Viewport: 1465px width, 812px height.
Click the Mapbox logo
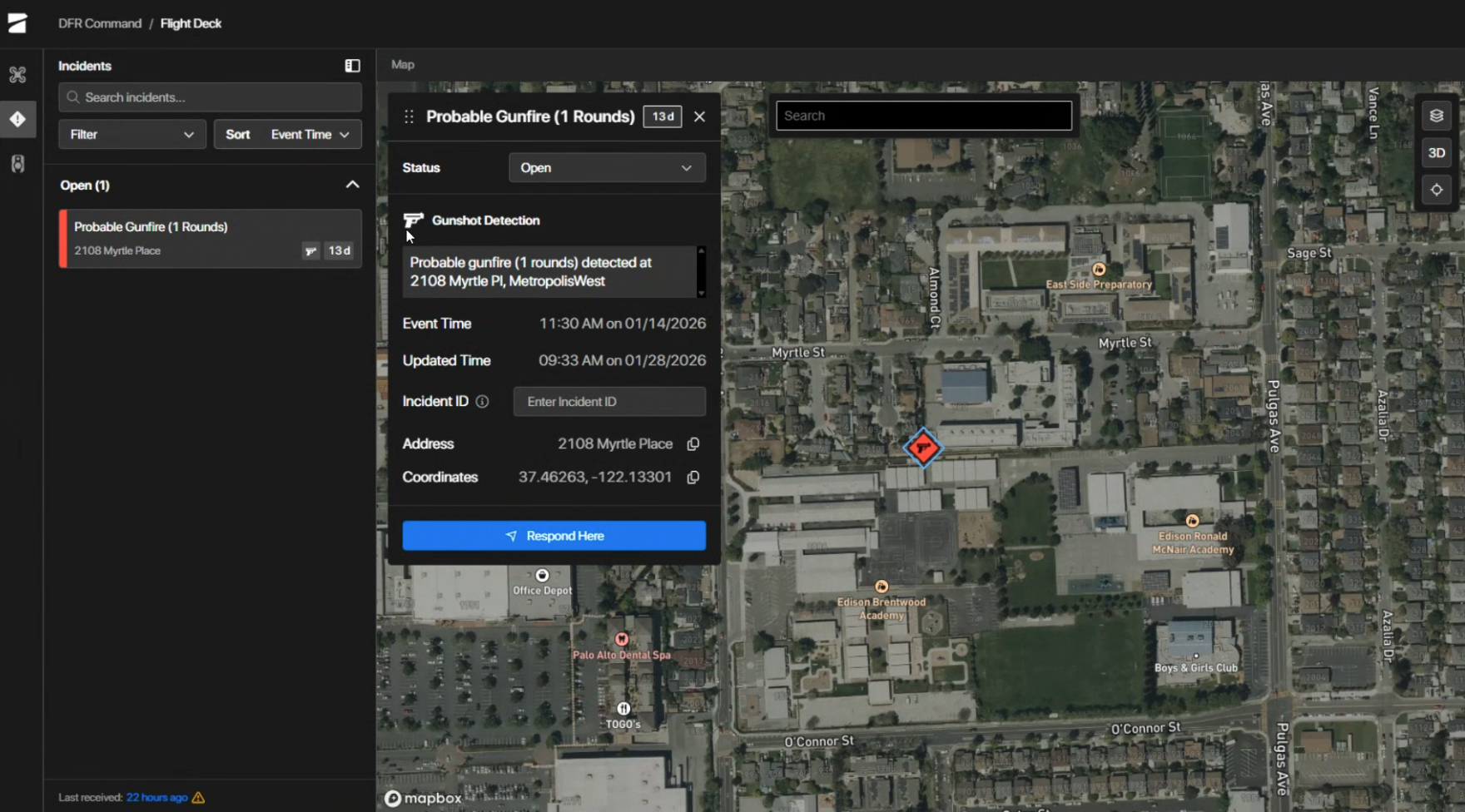pyautogui.click(x=423, y=799)
